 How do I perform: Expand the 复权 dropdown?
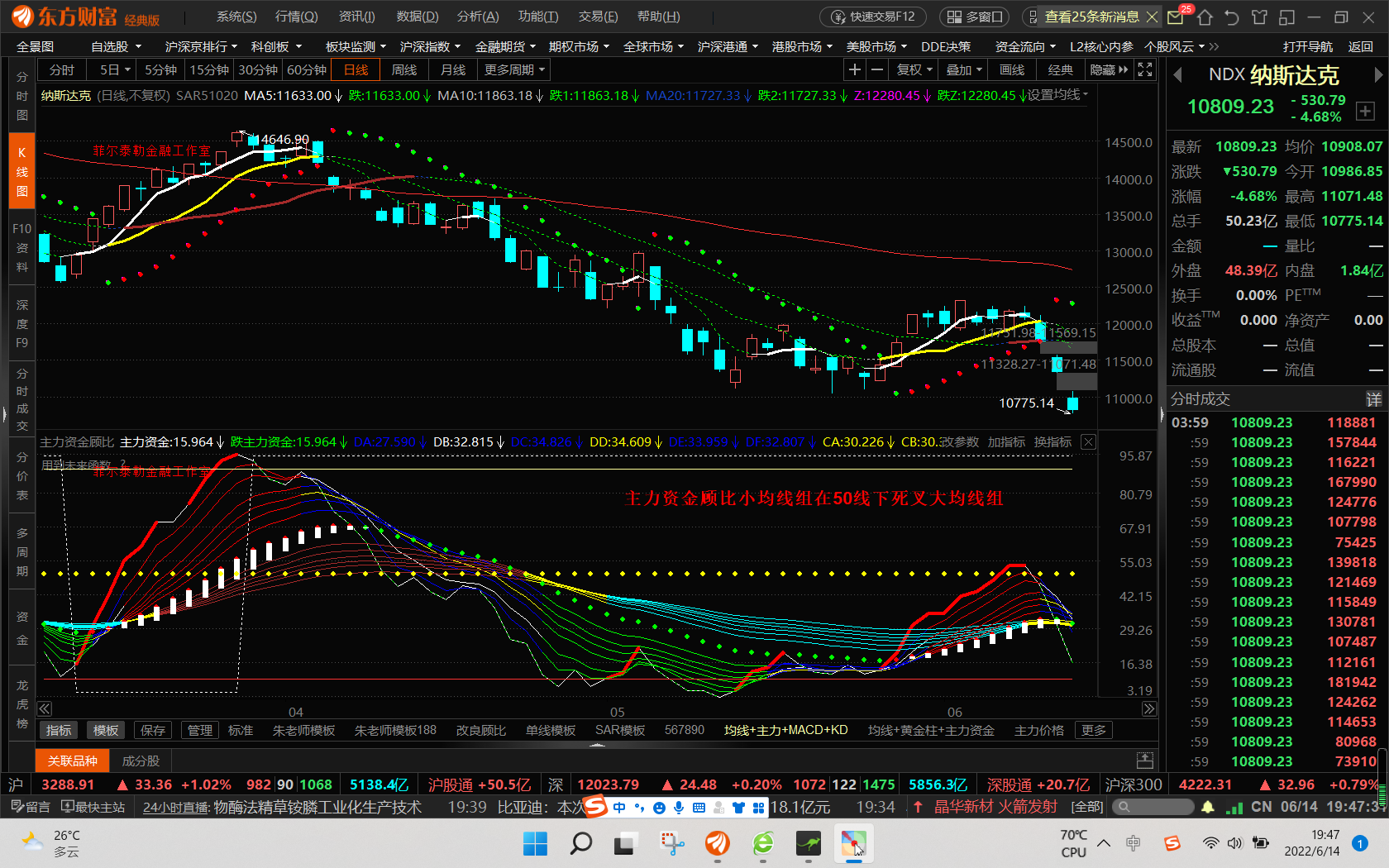click(x=914, y=70)
